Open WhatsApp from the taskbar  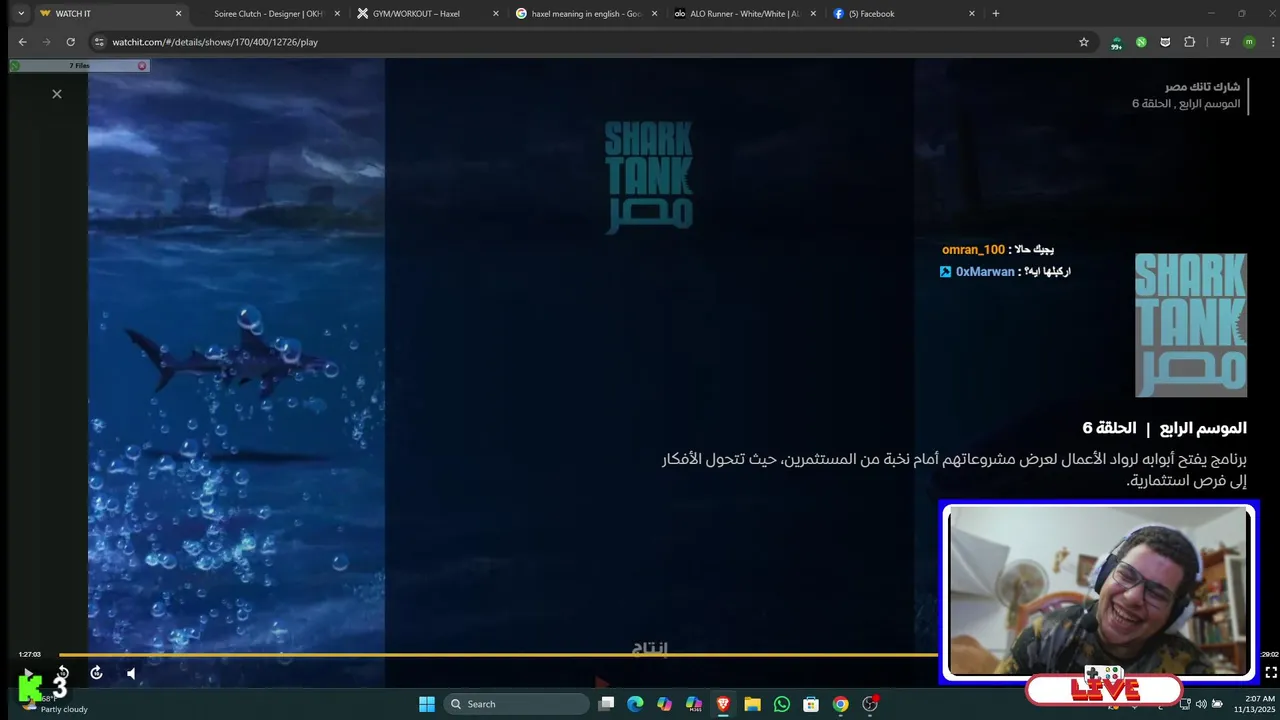(782, 704)
